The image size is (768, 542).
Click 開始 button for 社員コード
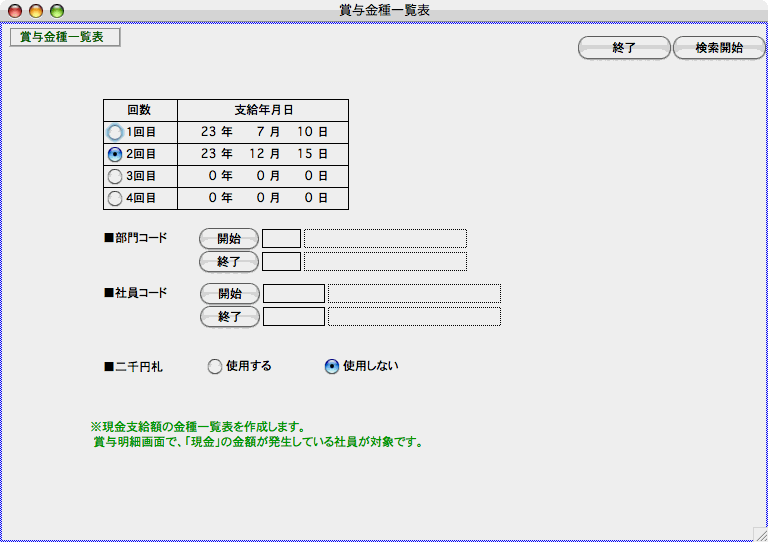[x=229, y=293]
